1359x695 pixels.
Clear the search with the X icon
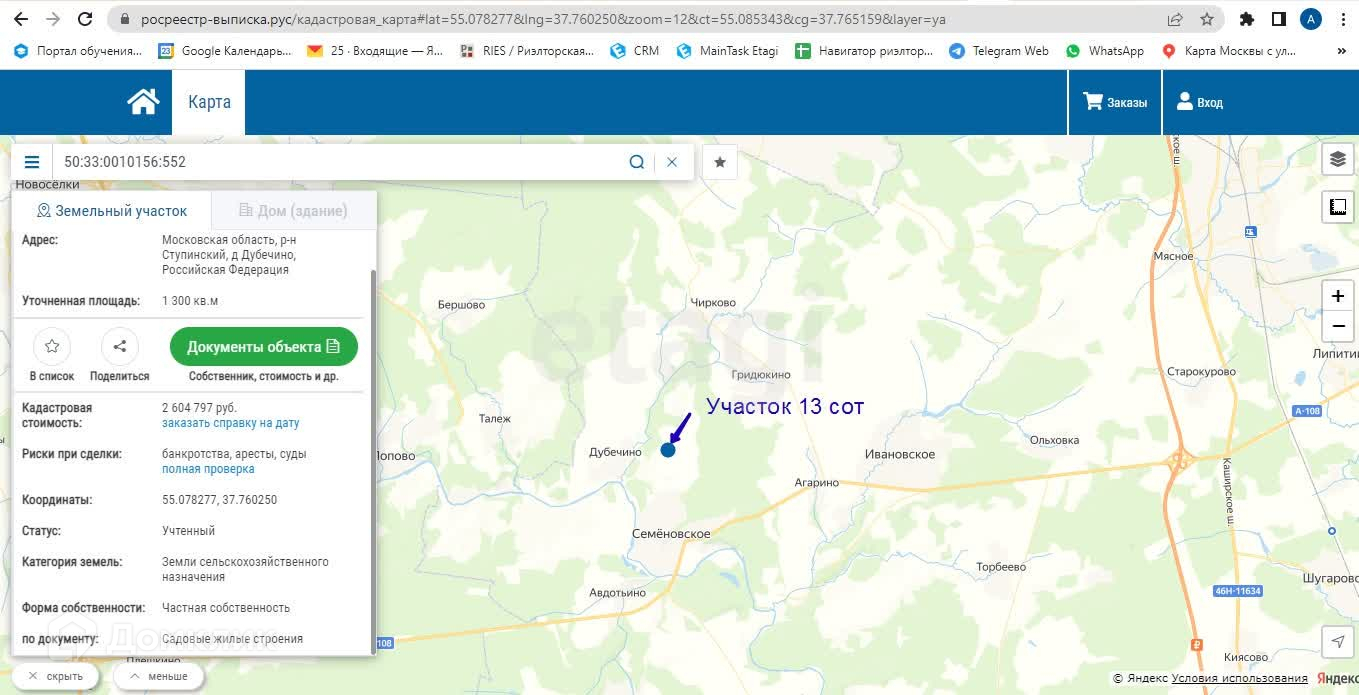[x=672, y=162]
